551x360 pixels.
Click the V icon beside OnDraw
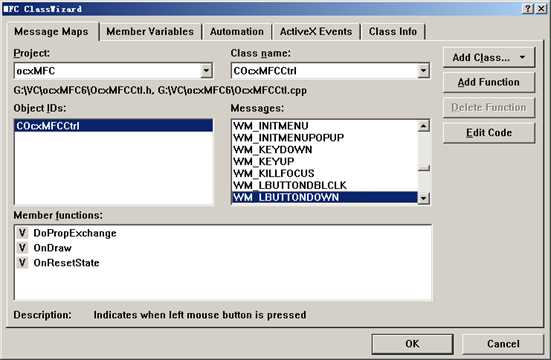coord(22,248)
